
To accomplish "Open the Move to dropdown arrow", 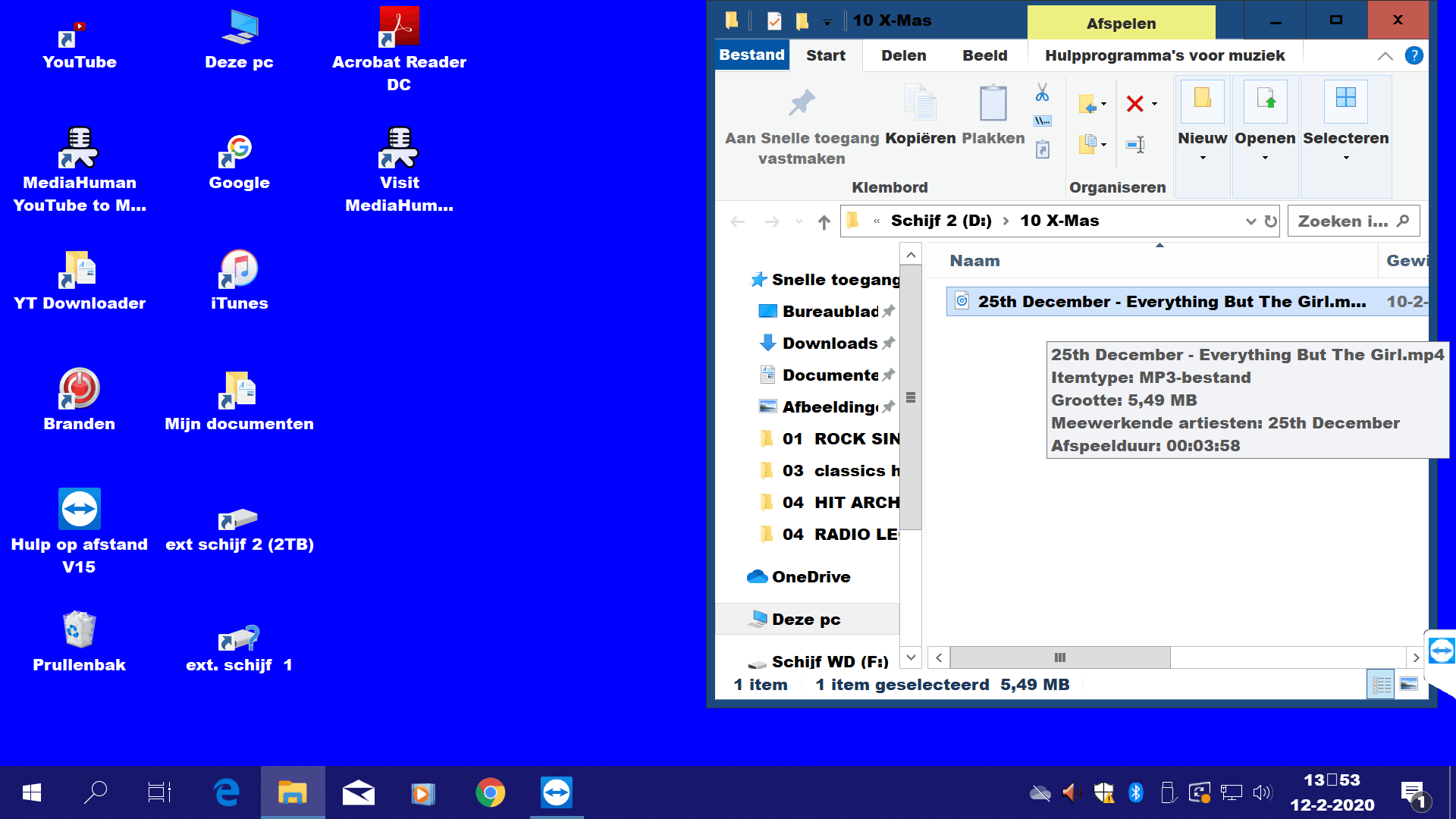I will 1103,104.
